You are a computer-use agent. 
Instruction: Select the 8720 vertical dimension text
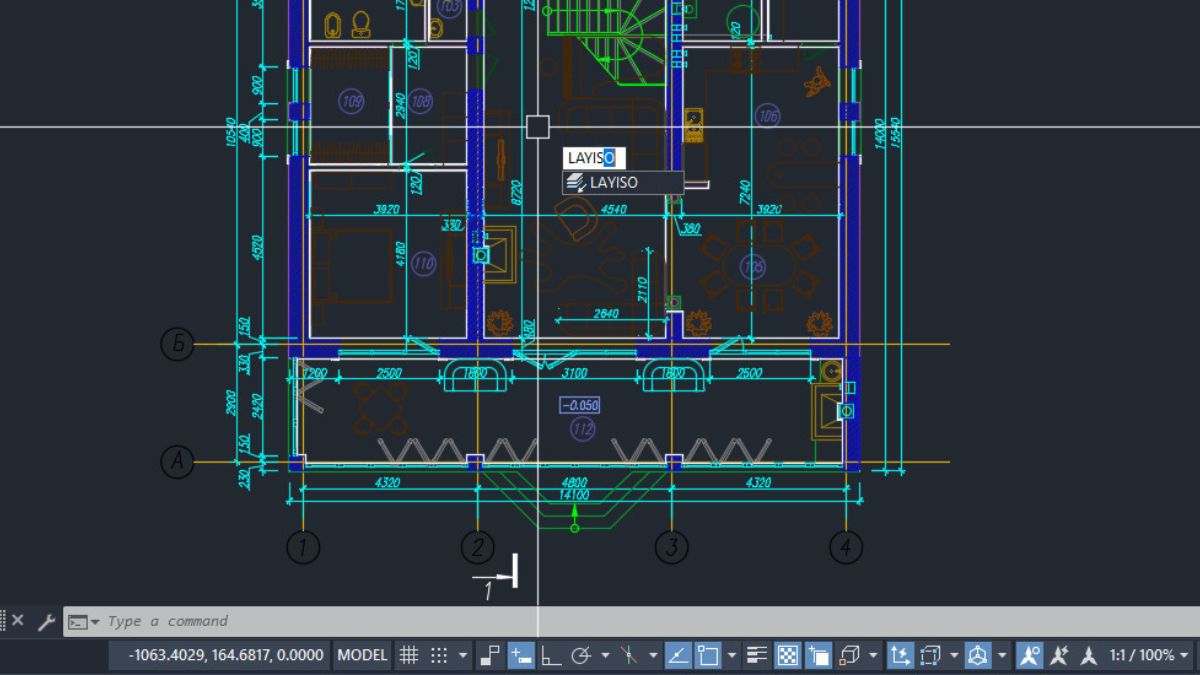point(516,193)
